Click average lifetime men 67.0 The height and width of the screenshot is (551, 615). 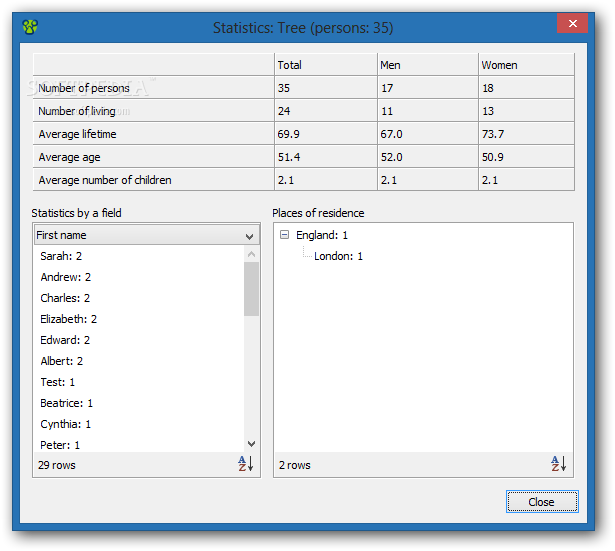[x=428, y=134]
